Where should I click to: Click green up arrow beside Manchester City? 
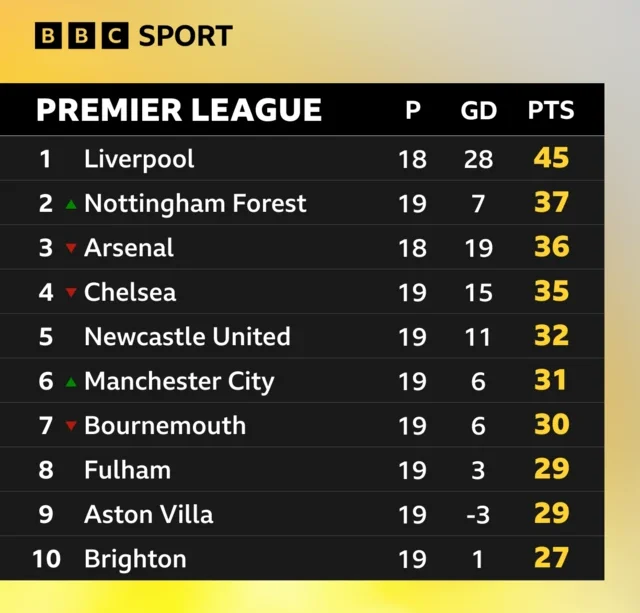[71, 381]
